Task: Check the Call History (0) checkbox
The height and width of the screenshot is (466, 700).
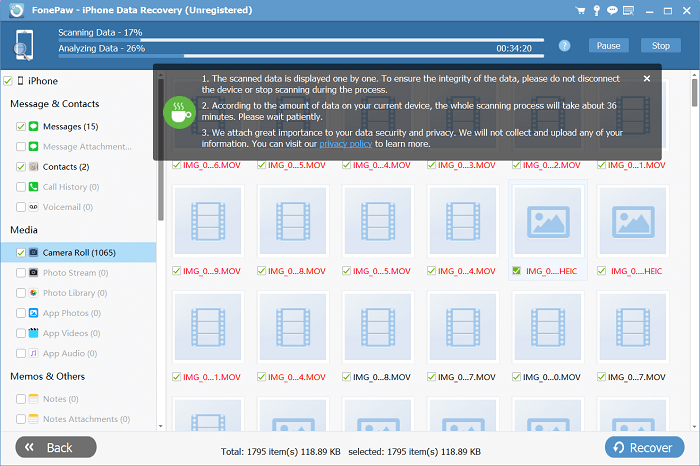Action: coord(21,187)
